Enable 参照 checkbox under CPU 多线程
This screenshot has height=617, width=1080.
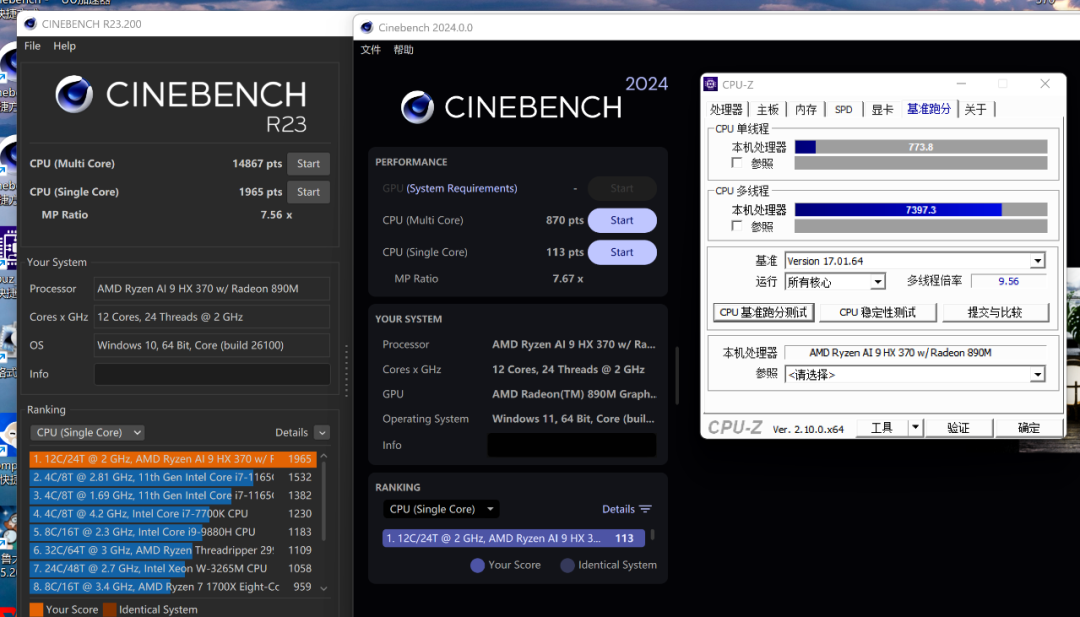pos(737,225)
